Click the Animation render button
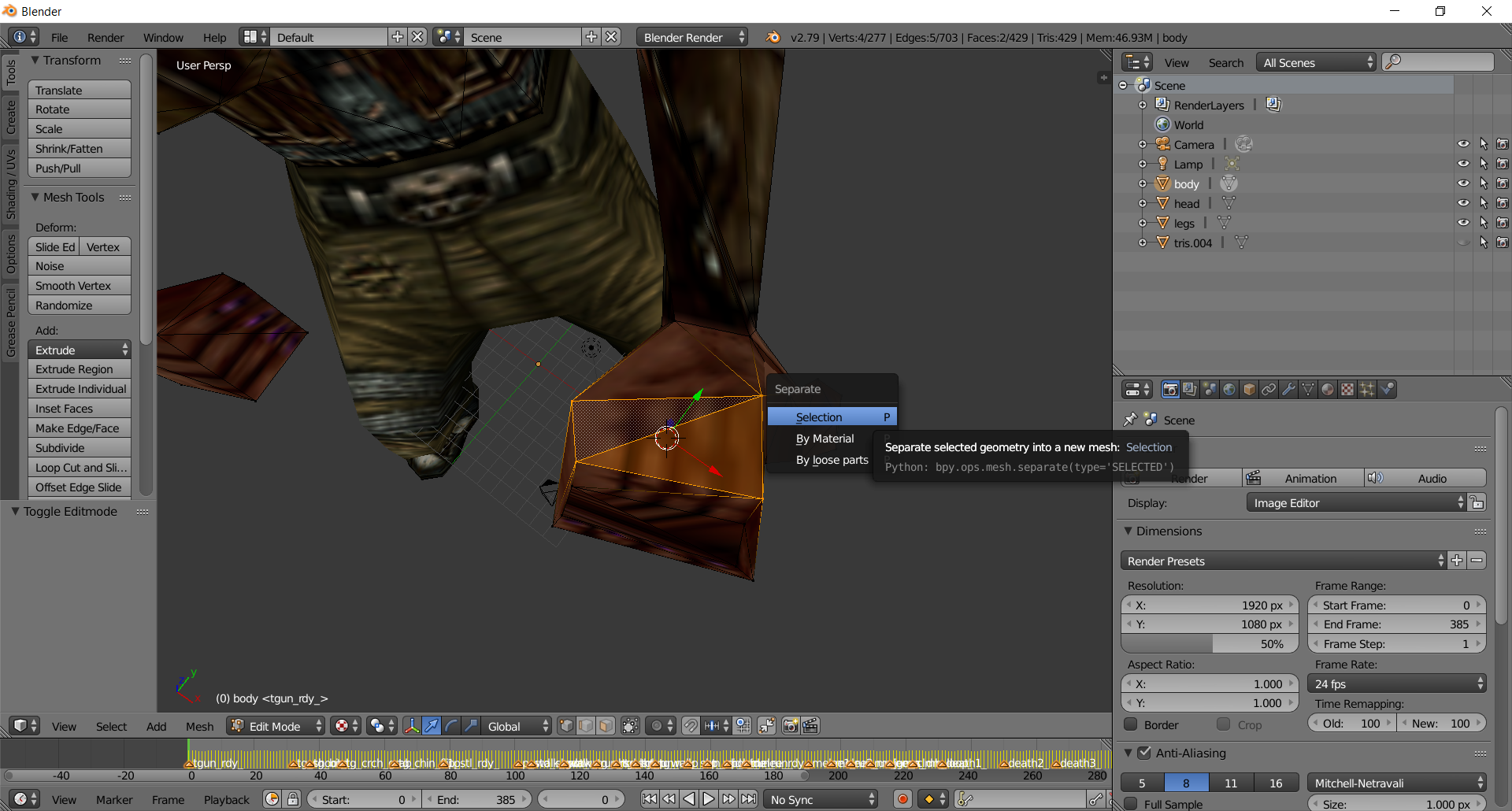 point(1303,478)
